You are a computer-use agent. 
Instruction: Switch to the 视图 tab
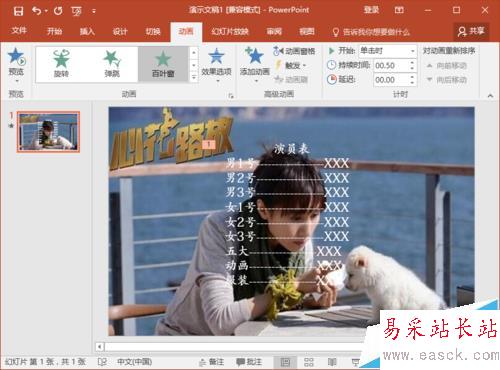click(307, 31)
